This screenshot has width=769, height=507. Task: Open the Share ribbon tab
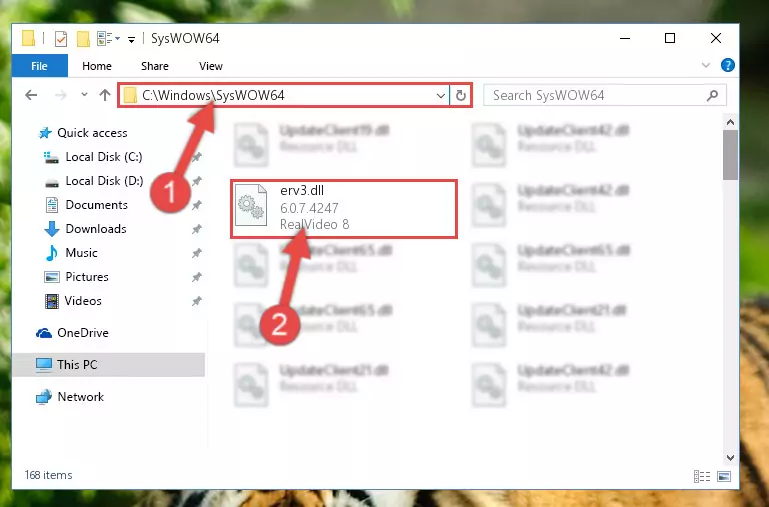tap(154, 66)
